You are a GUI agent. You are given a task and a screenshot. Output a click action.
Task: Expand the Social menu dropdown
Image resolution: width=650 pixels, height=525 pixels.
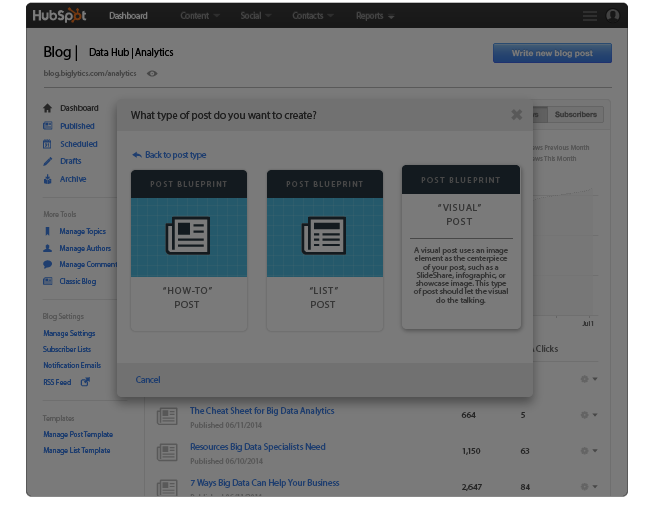click(x=255, y=16)
